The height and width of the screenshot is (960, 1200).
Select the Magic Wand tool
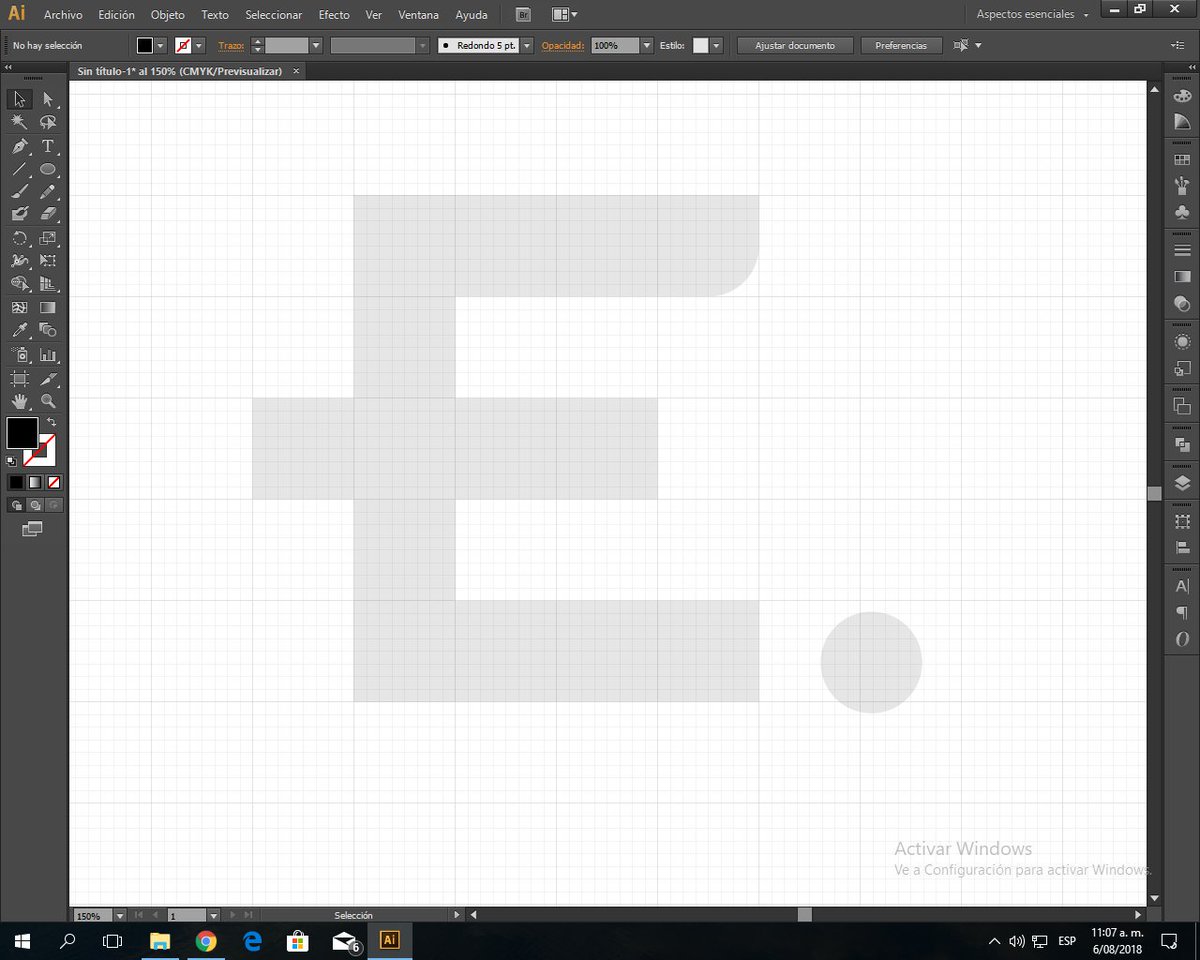(19, 122)
